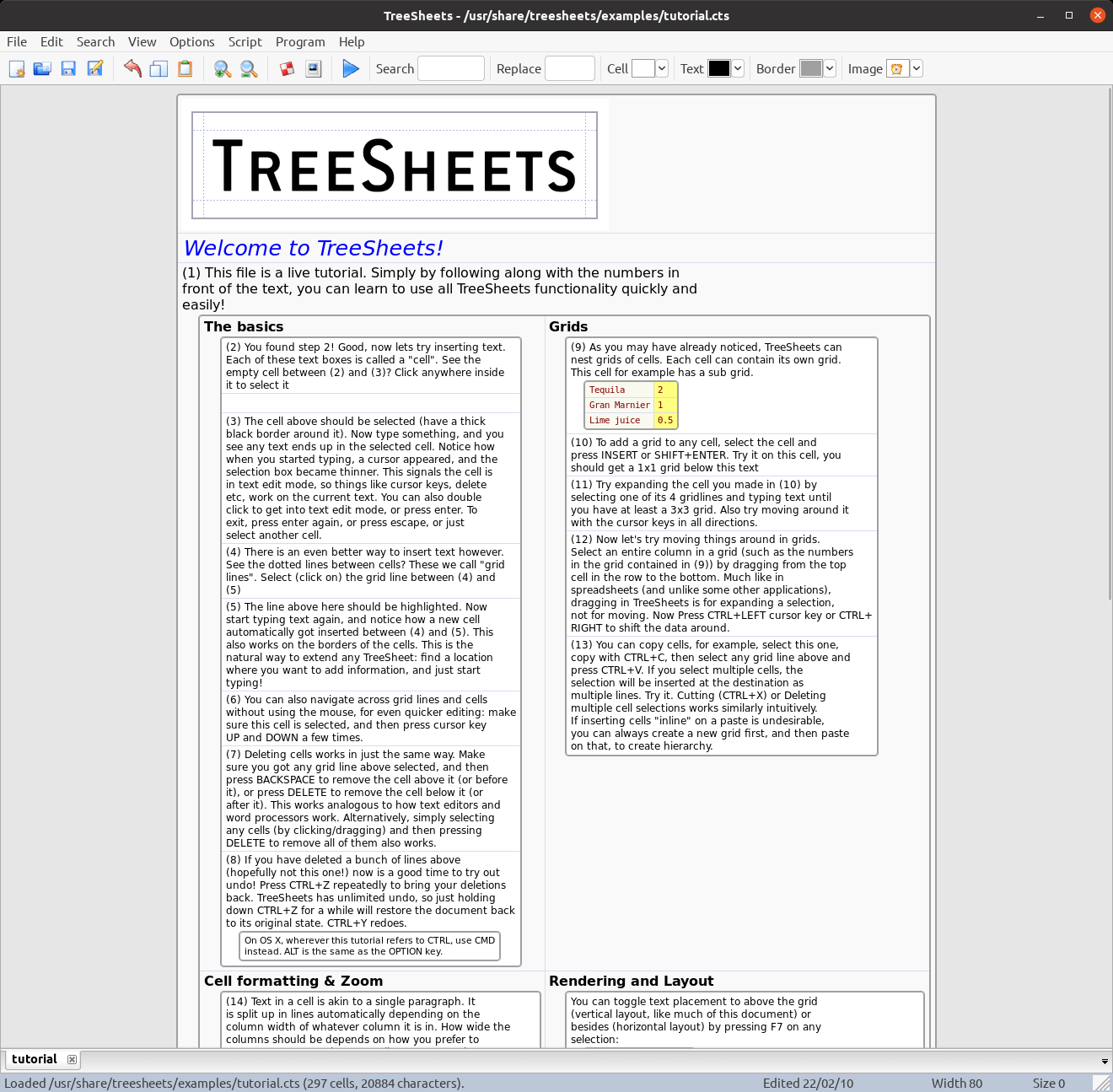Click the gray Border color swatch
The width and height of the screenshot is (1113, 1092).
pyautogui.click(x=811, y=69)
